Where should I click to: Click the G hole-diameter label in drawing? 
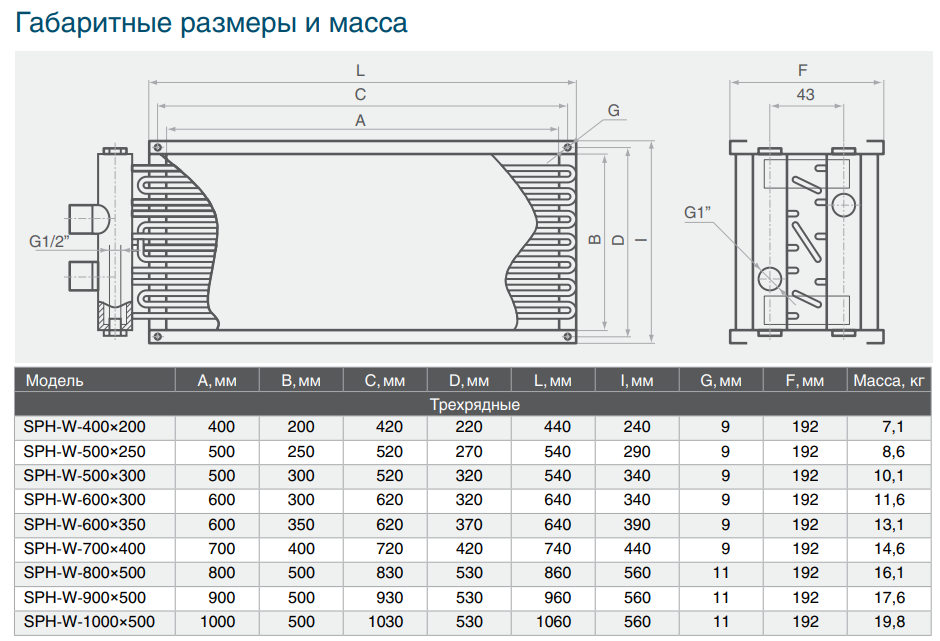click(x=613, y=110)
